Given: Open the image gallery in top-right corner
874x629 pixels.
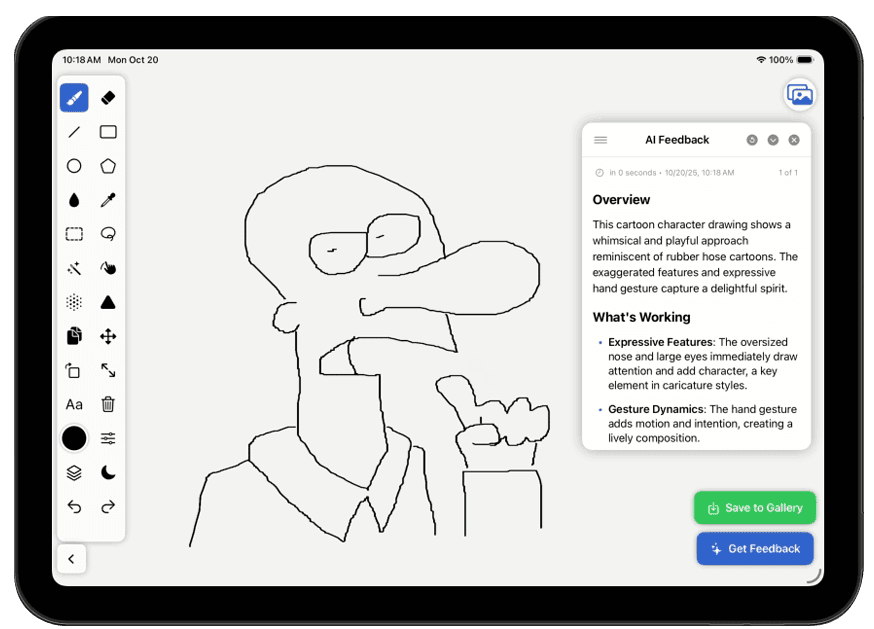Looking at the screenshot, I should pos(799,94).
